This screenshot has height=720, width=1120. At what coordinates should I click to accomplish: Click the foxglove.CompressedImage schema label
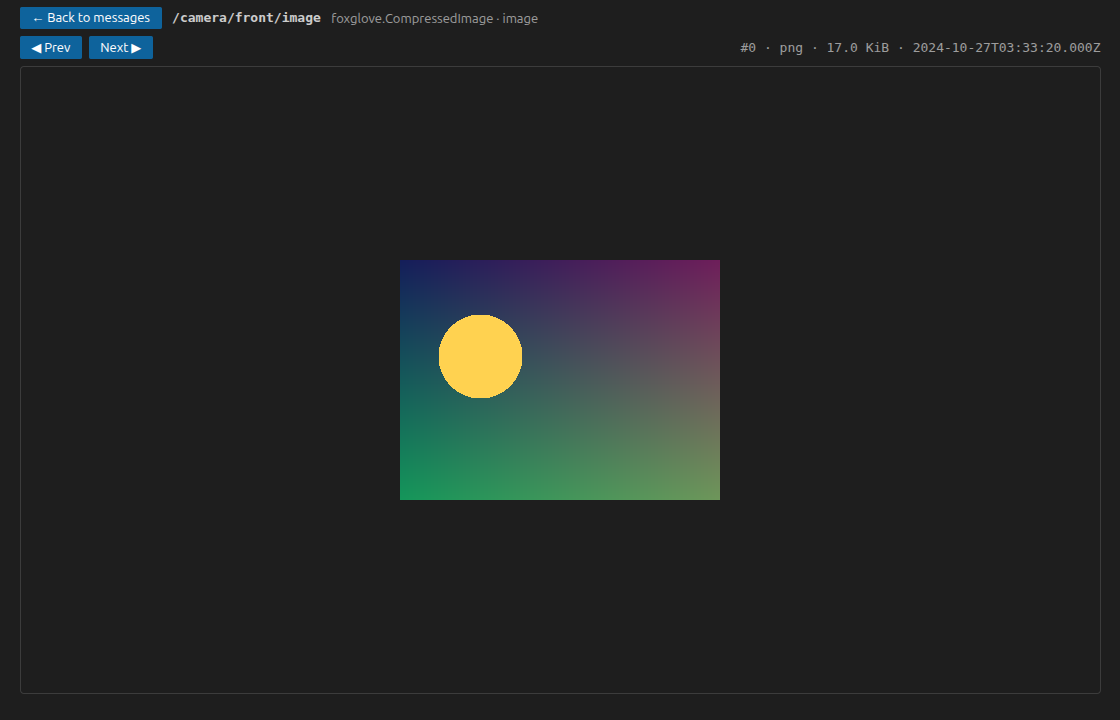(412, 19)
